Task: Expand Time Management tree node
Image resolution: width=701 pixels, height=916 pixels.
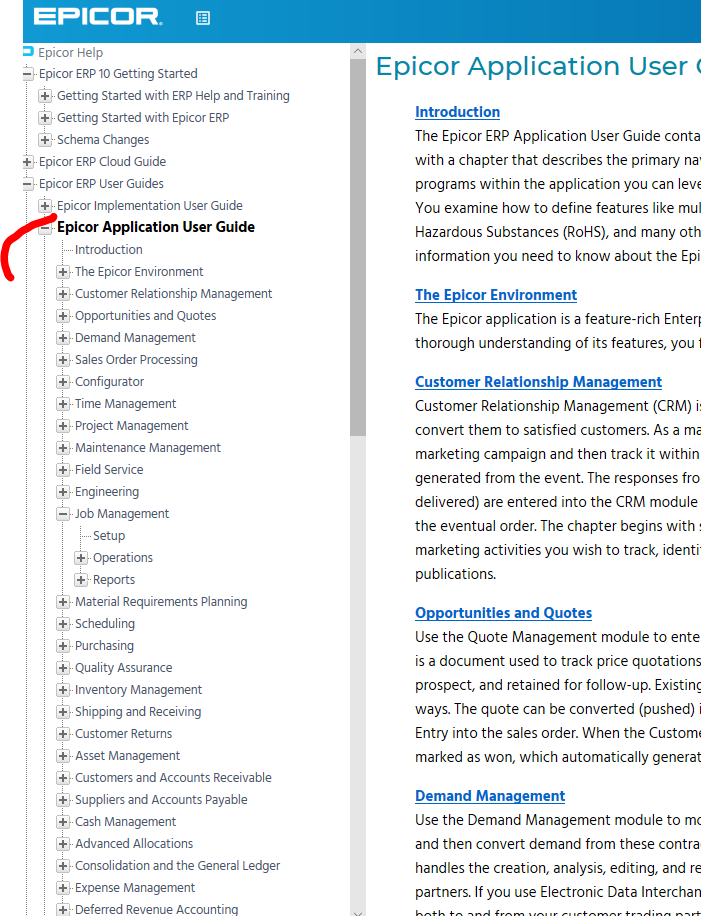Action: (63, 404)
